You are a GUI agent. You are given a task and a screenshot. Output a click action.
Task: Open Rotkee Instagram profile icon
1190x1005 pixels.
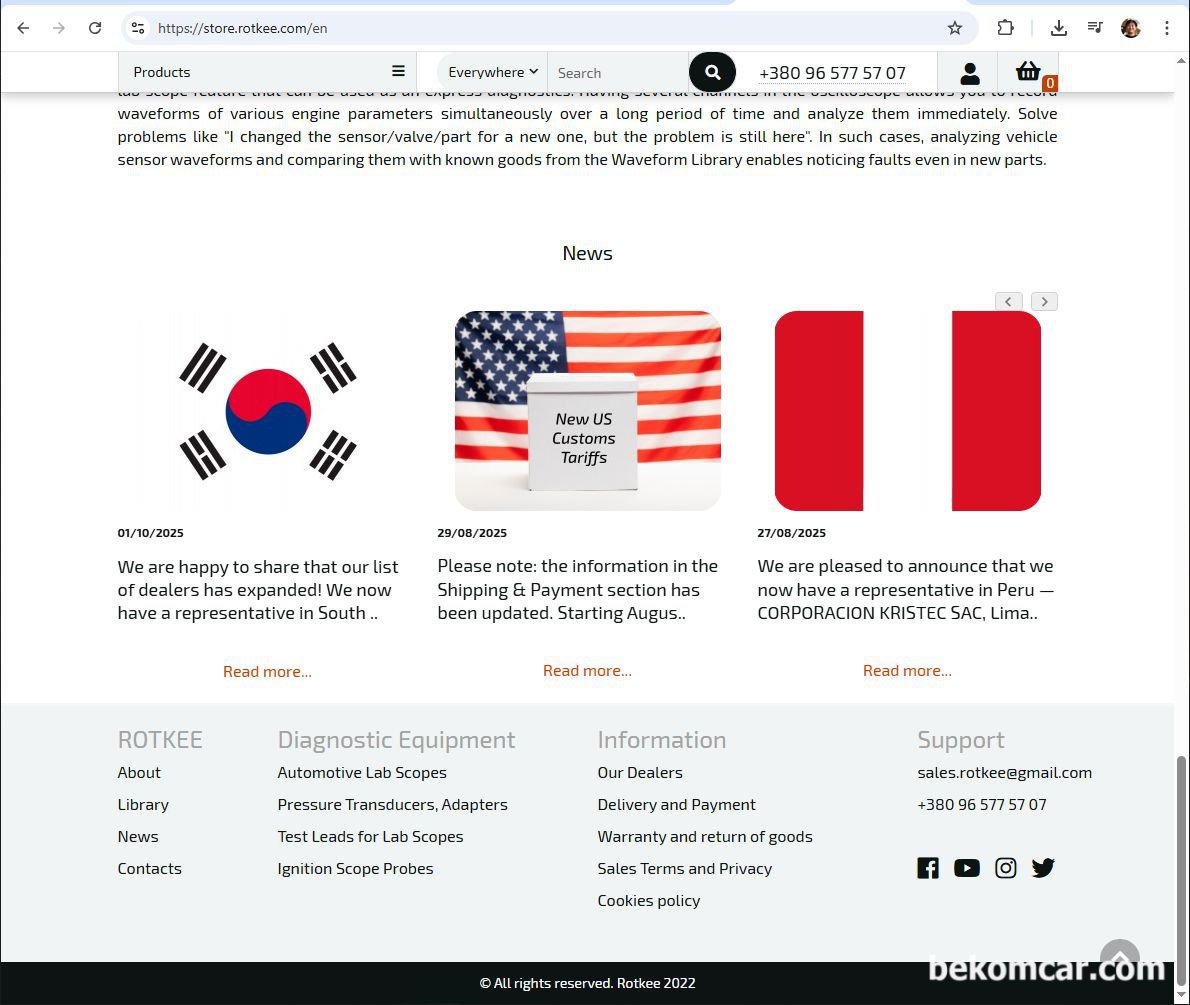click(x=1005, y=868)
